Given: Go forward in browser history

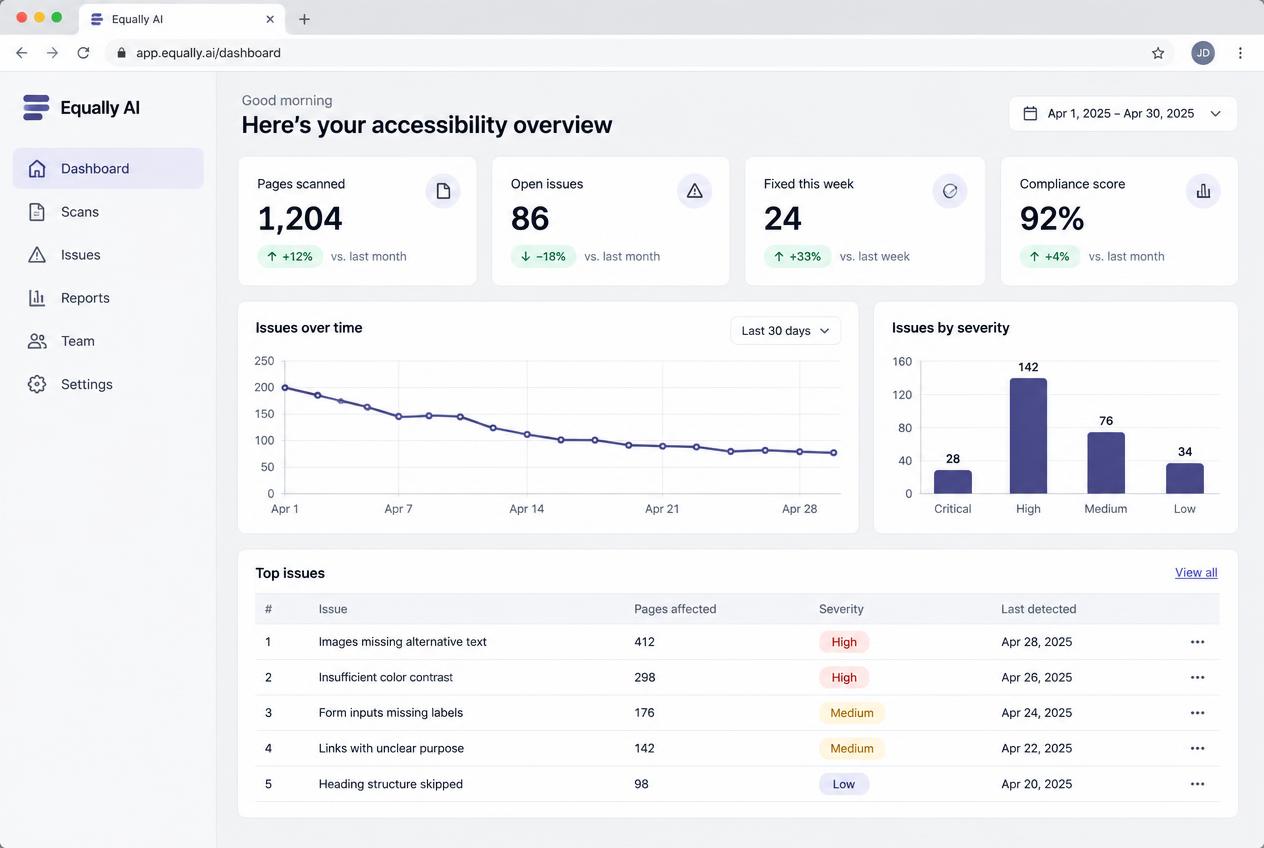Looking at the screenshot, I should click(52, 53).
